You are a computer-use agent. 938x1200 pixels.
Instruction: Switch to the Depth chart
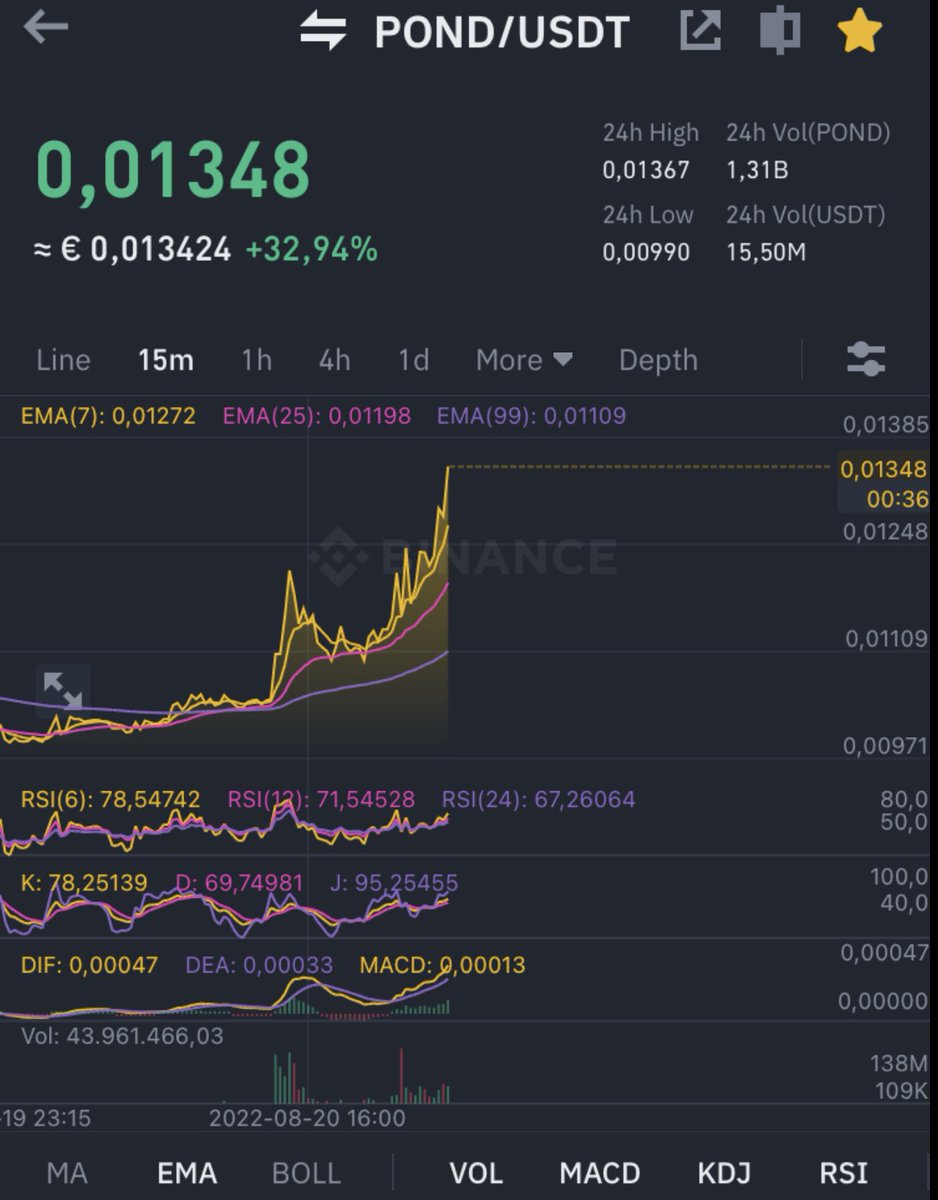click(x=658, y=360)
